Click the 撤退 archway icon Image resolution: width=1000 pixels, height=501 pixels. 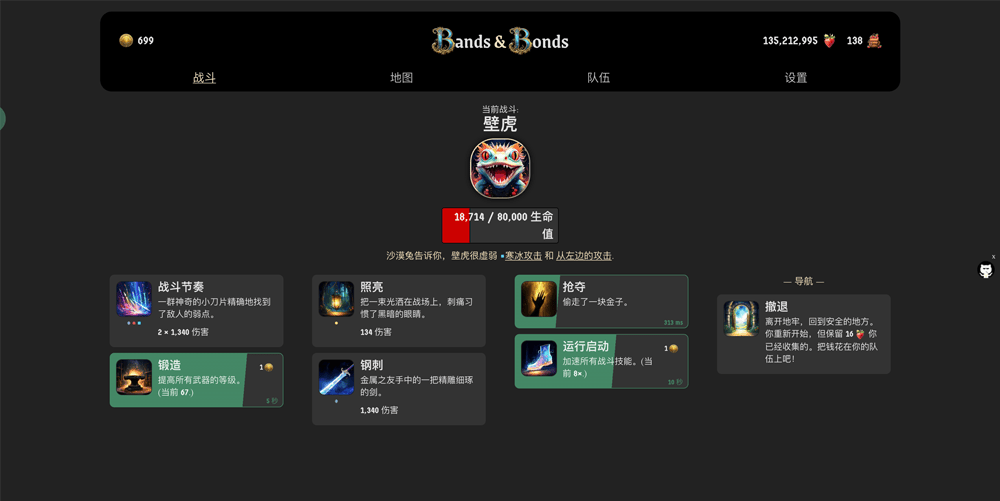coord(741,319)
